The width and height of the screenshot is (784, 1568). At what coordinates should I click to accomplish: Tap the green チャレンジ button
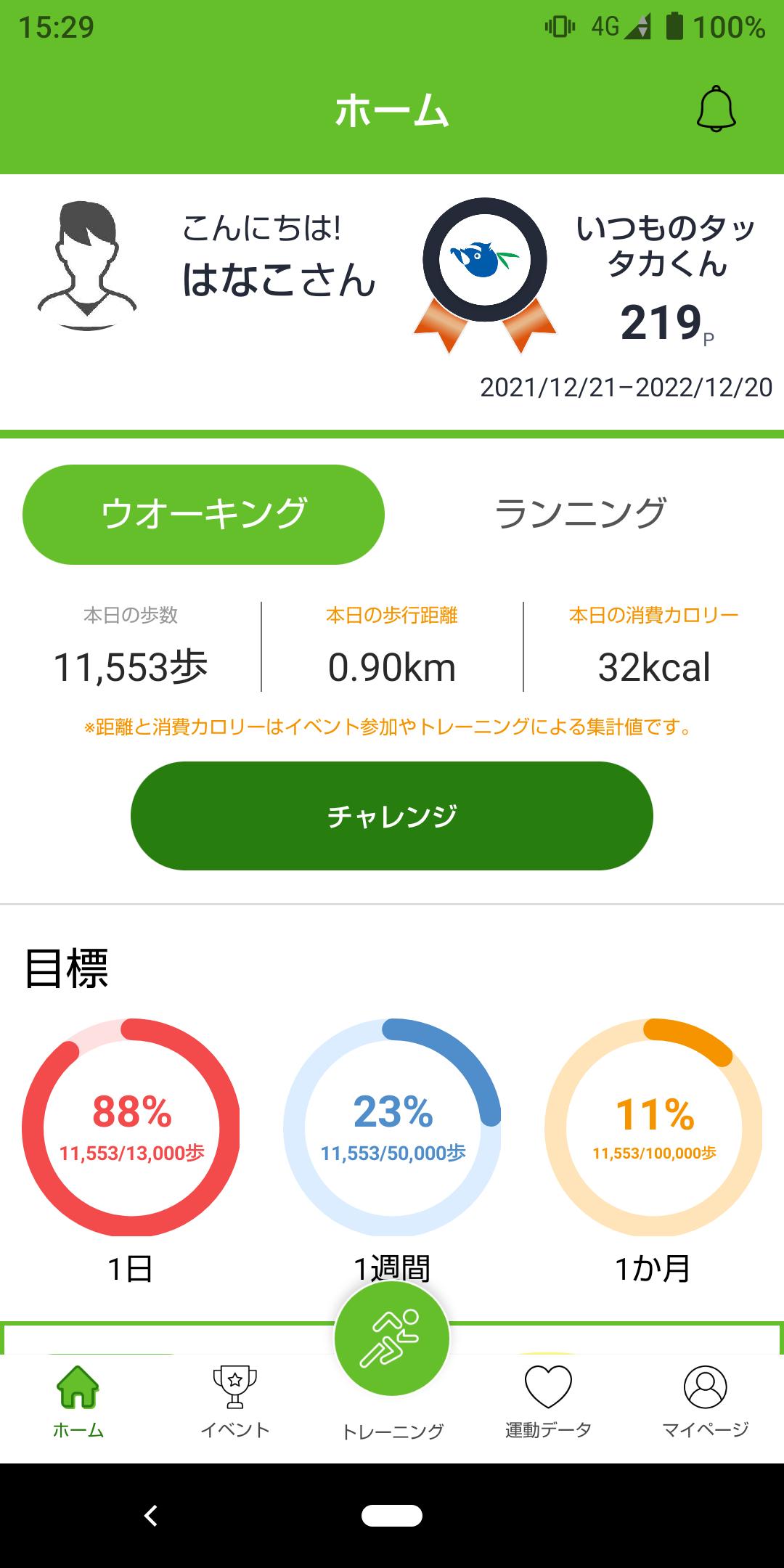coord(392,816)
